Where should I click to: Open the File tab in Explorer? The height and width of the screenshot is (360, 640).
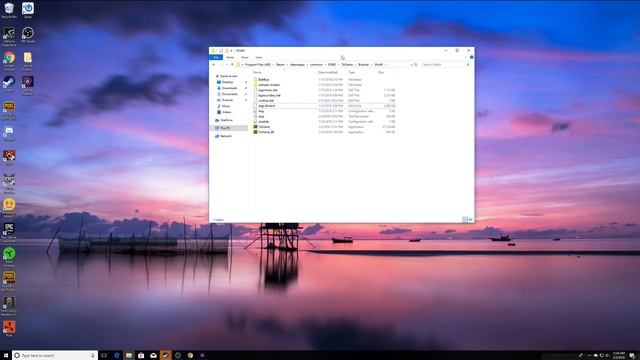[x=216, y=58]
